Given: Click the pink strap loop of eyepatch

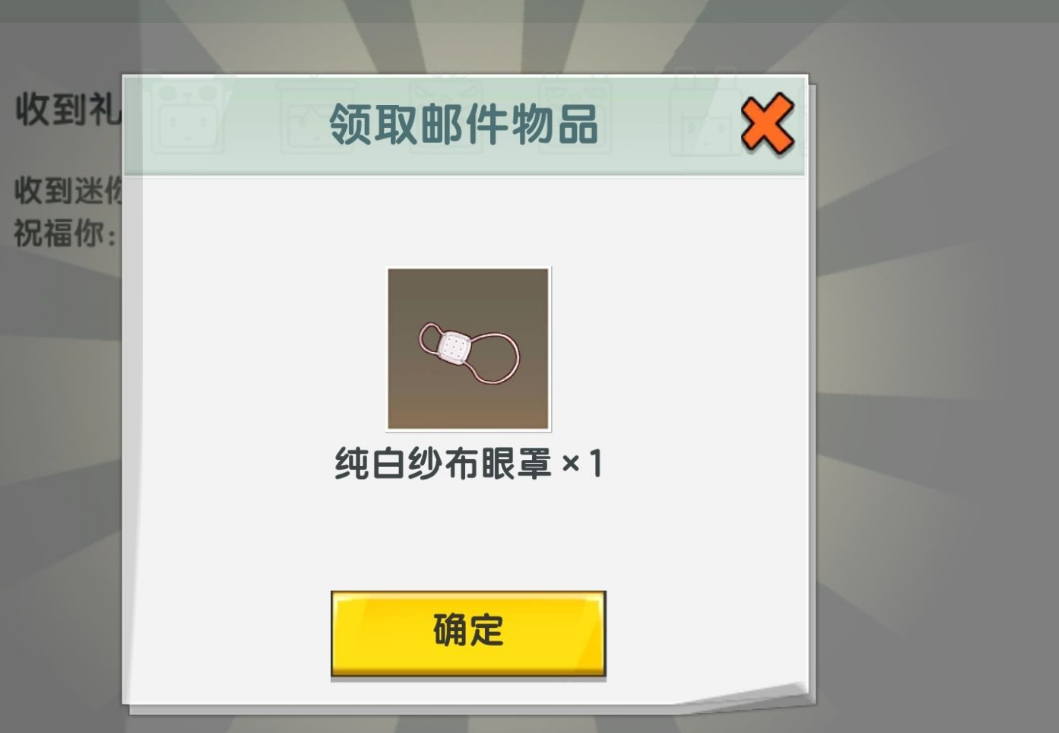Looking at the screenshot, I should [x=497, y=358].
